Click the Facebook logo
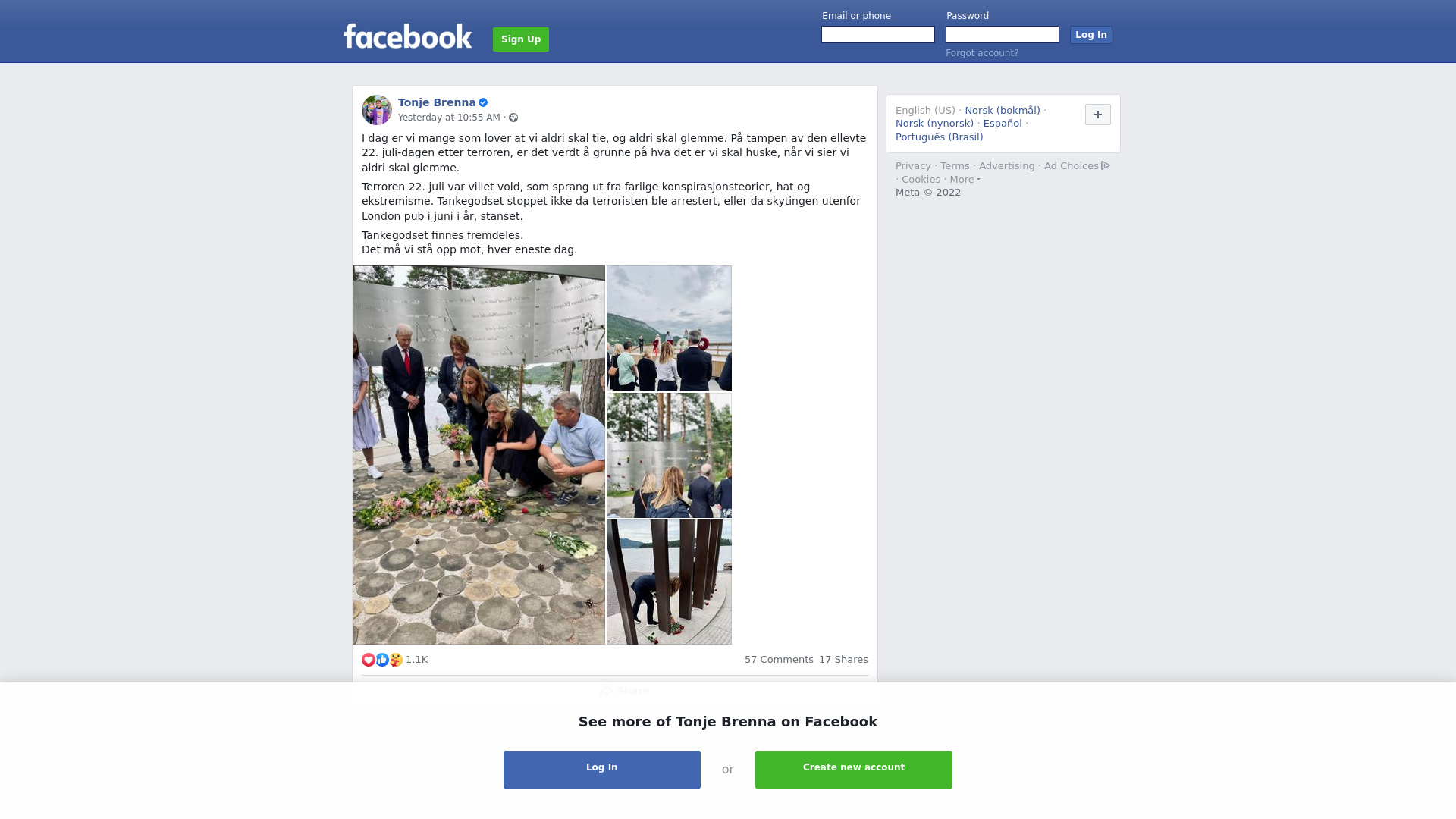Image resolution: width=1456 pixels, height=819 pixels. coord(407,36)
